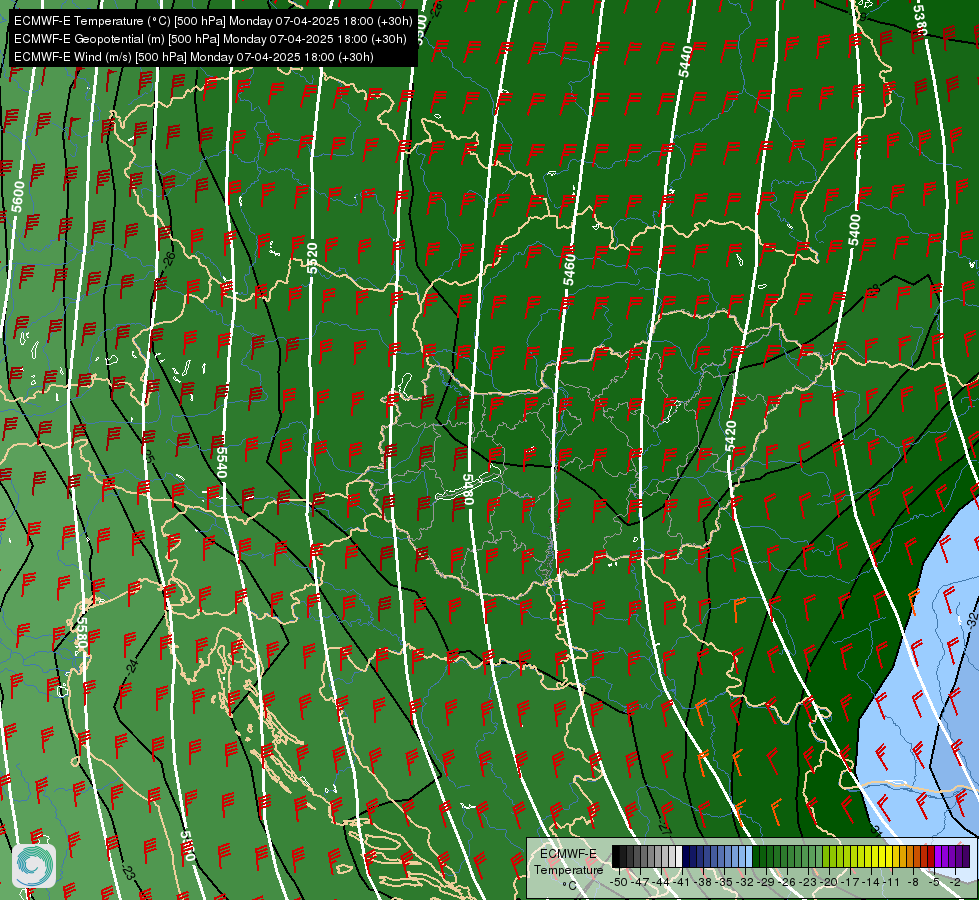Image resolution: width=979 pixels, height=900 pixels.
Task: Click the -35 value in the legend
Action: (x=723, y=882)
